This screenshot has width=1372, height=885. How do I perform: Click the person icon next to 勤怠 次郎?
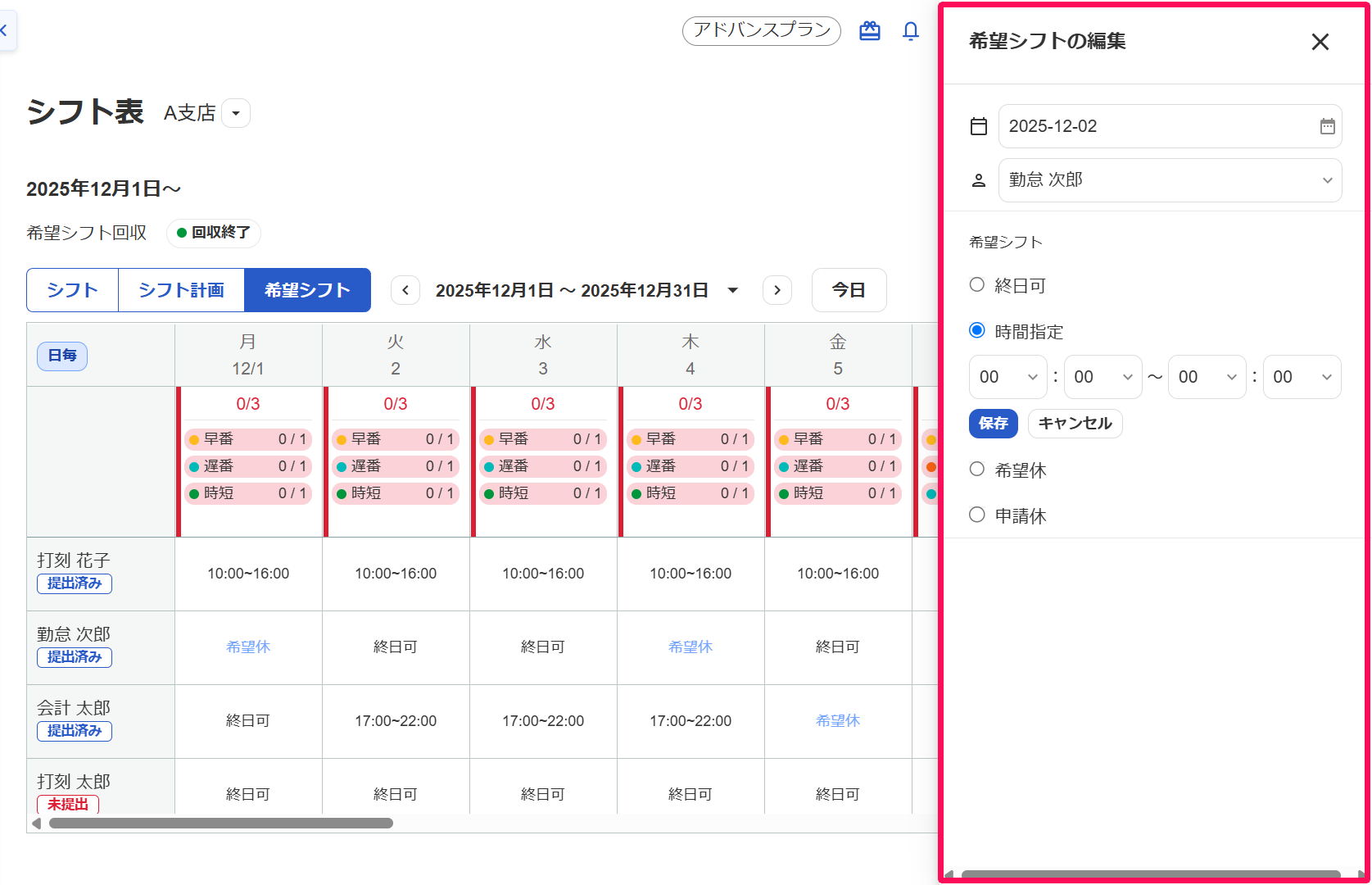point(978,179)
